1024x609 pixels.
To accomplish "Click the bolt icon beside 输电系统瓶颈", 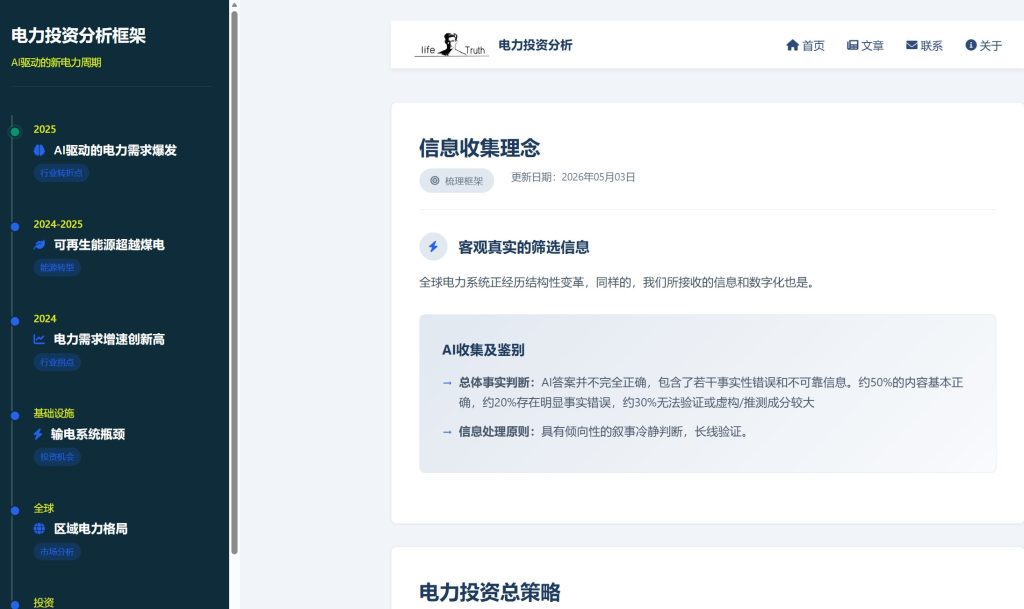I will click(38, 434).
